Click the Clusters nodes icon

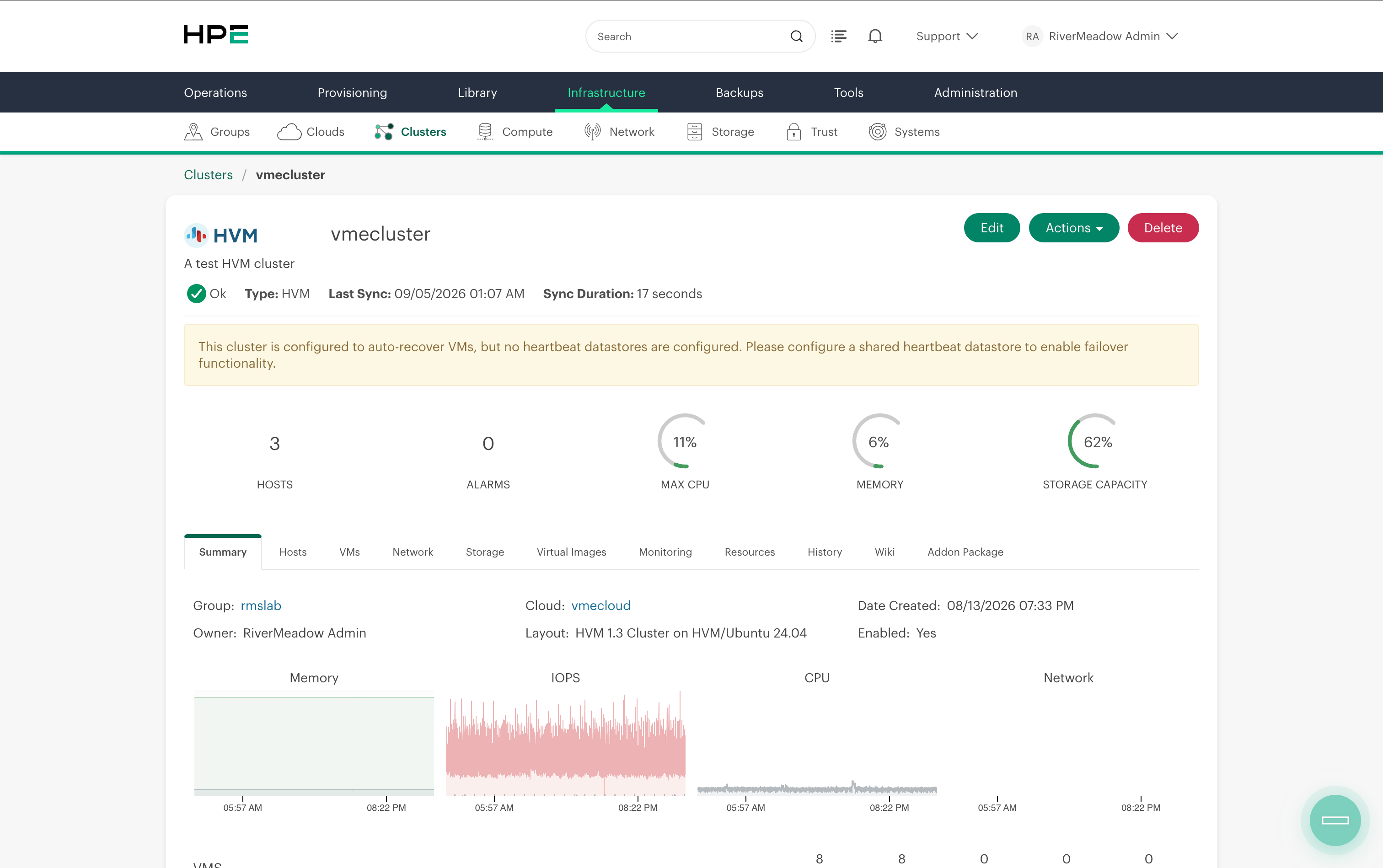(384, 131)
